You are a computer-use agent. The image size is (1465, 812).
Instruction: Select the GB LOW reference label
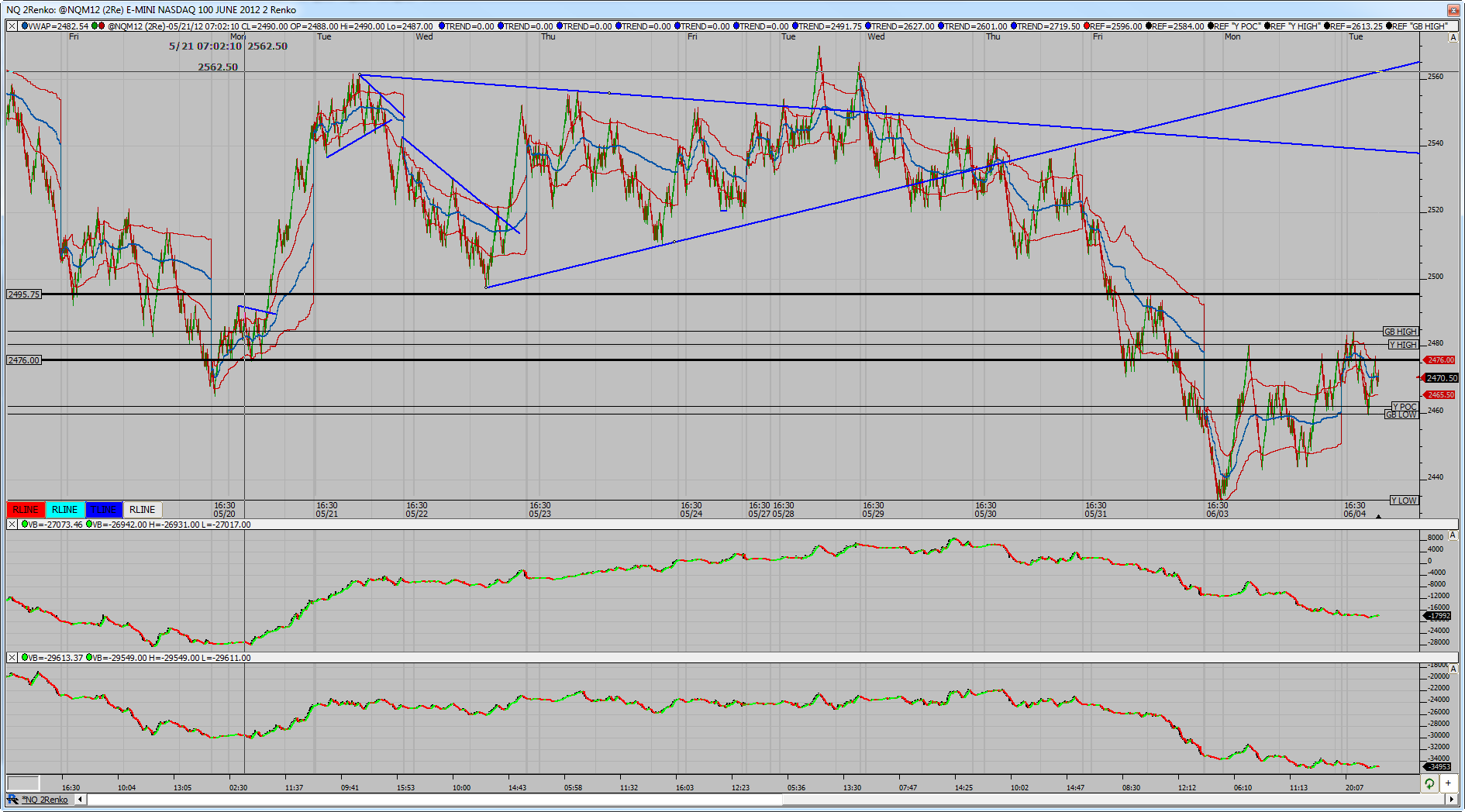[x=1401, y=415]
